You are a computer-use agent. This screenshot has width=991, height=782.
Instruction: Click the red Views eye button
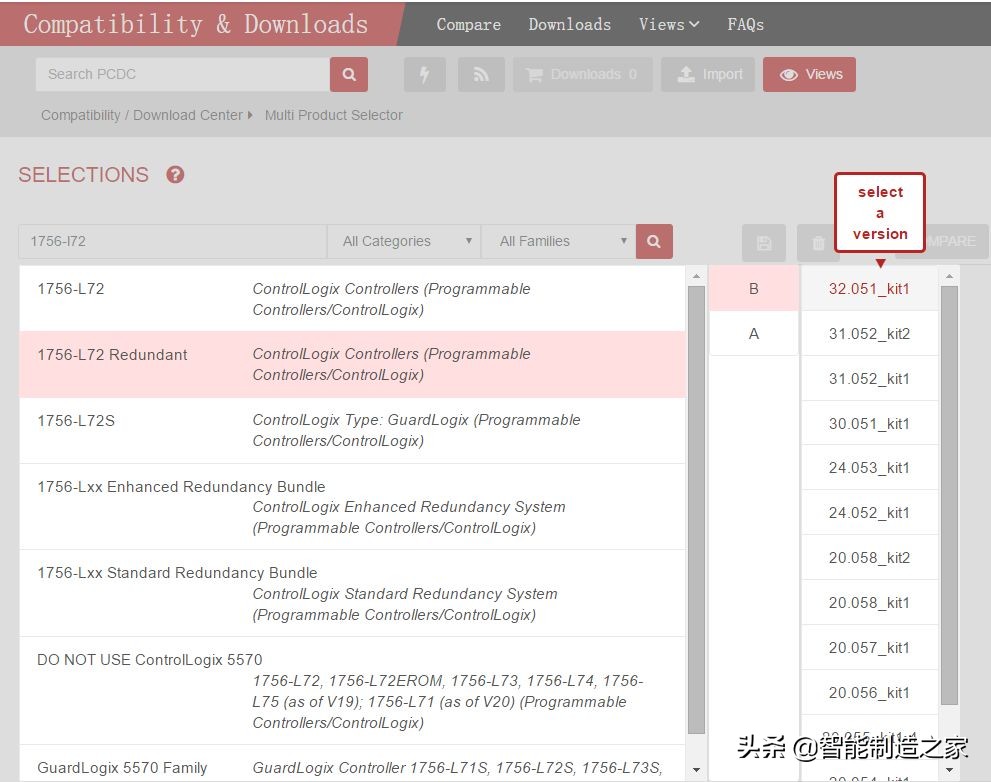point(809,75)
